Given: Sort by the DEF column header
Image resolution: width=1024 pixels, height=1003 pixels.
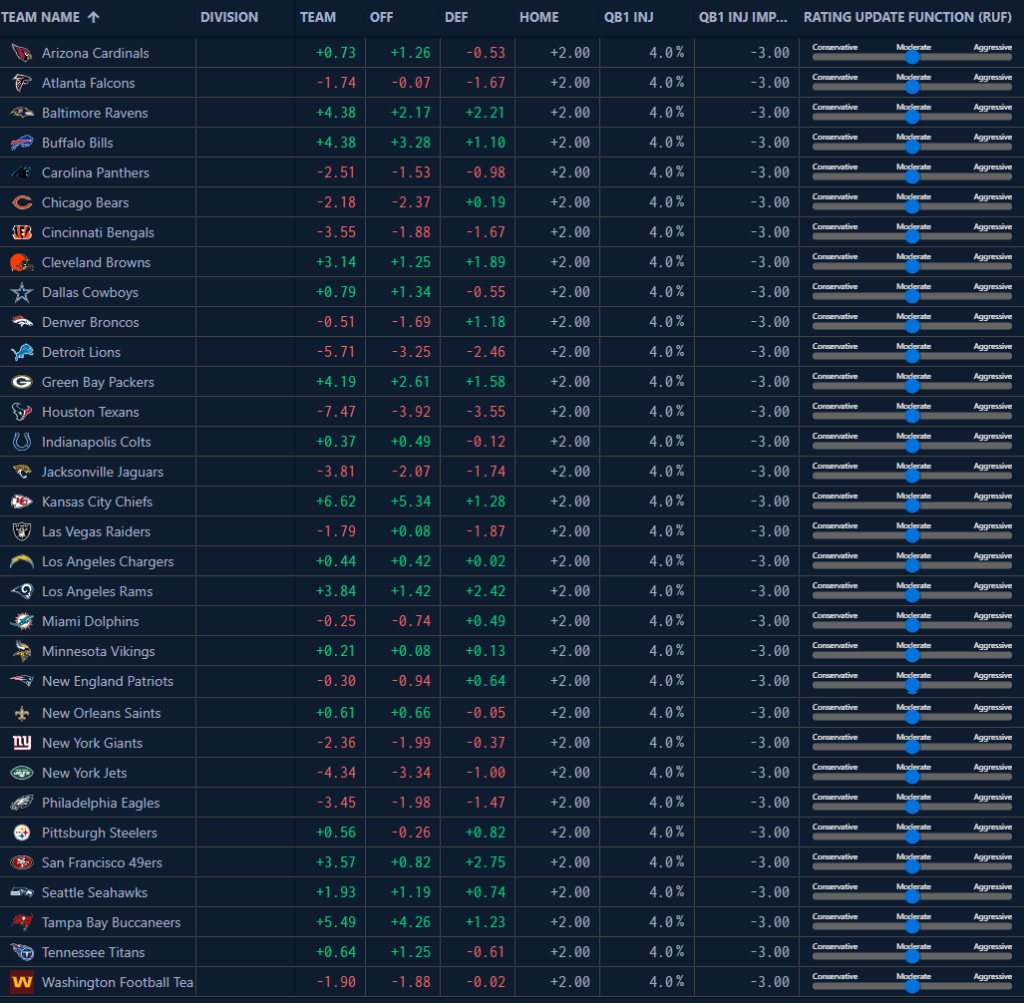Looking at the screenshot, I should pos(456,17).
